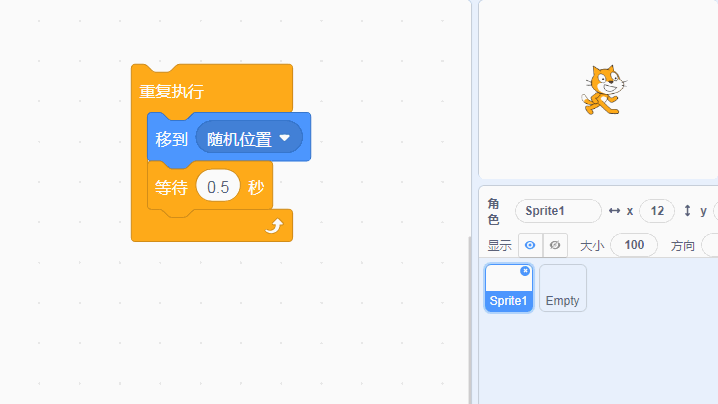This screenshot has width=718, height=404.
Task: Click the cat sprite on the stage
Action: 604,90
